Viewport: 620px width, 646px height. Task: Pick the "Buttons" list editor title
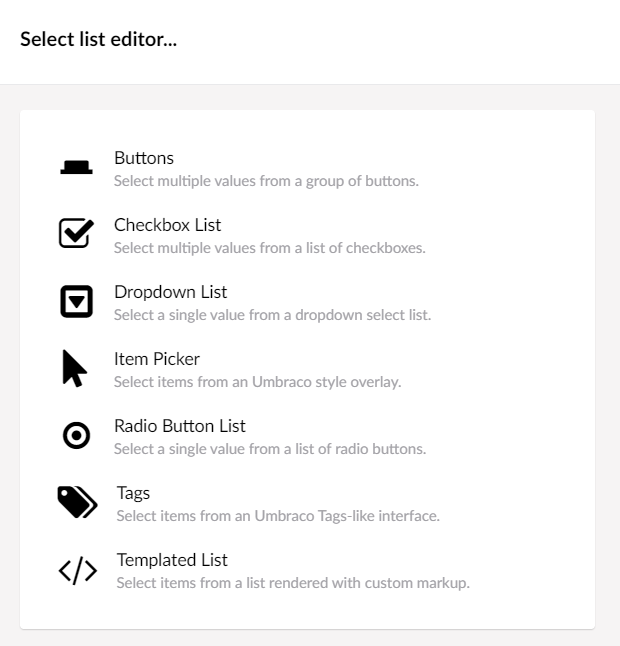pos(144,158)
